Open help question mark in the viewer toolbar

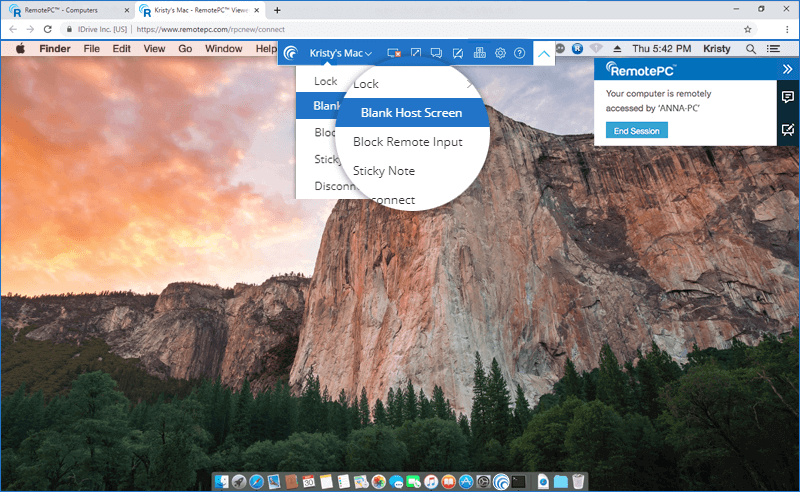point(519,53)
